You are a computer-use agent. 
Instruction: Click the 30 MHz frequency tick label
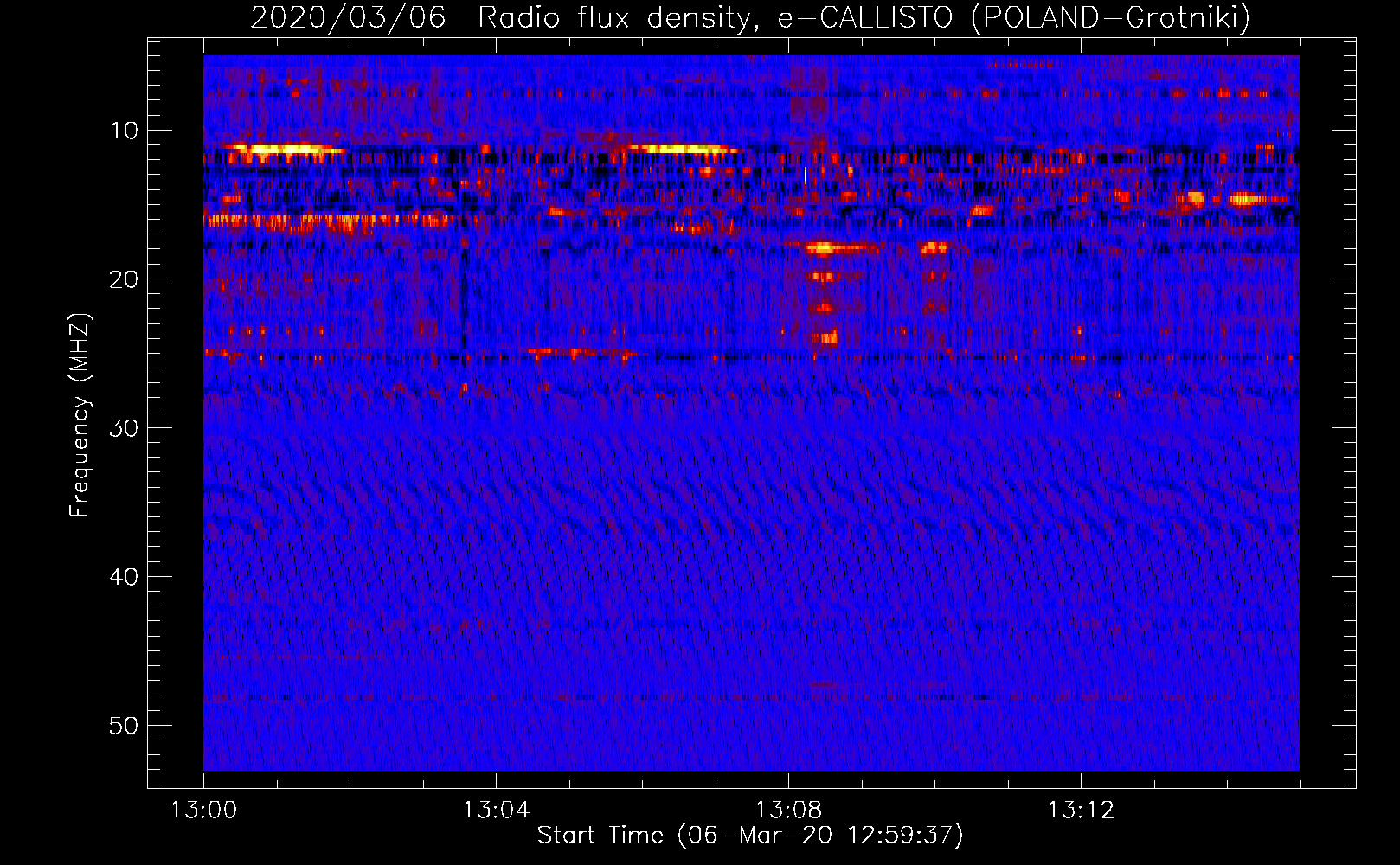(x=124, y=428)
